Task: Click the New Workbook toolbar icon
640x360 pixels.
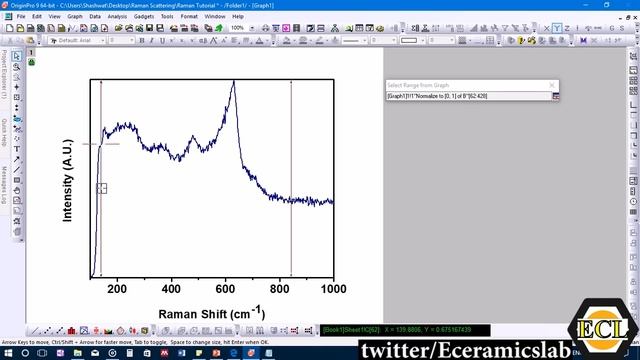Action: pos(31,28)
